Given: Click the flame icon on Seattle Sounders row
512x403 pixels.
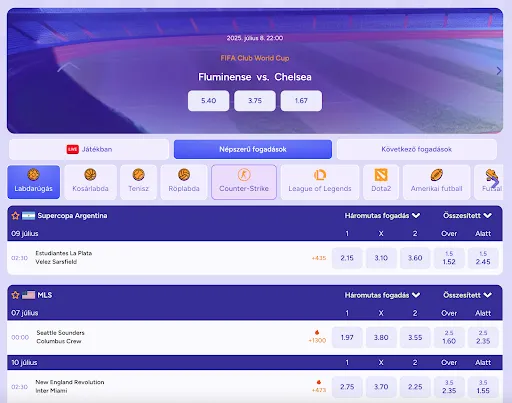Looking at the screenshot, I should point(317,332).
